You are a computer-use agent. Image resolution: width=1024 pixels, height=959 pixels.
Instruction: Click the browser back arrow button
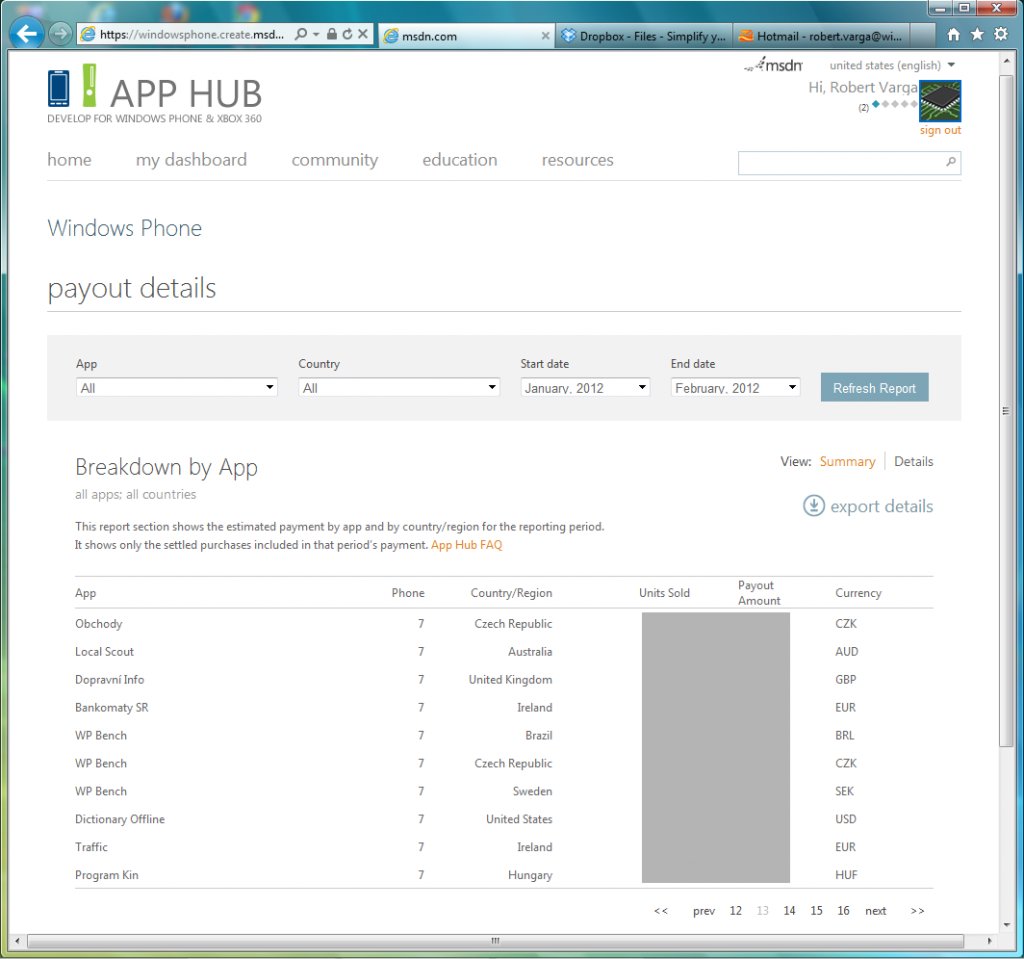[27, 33]
